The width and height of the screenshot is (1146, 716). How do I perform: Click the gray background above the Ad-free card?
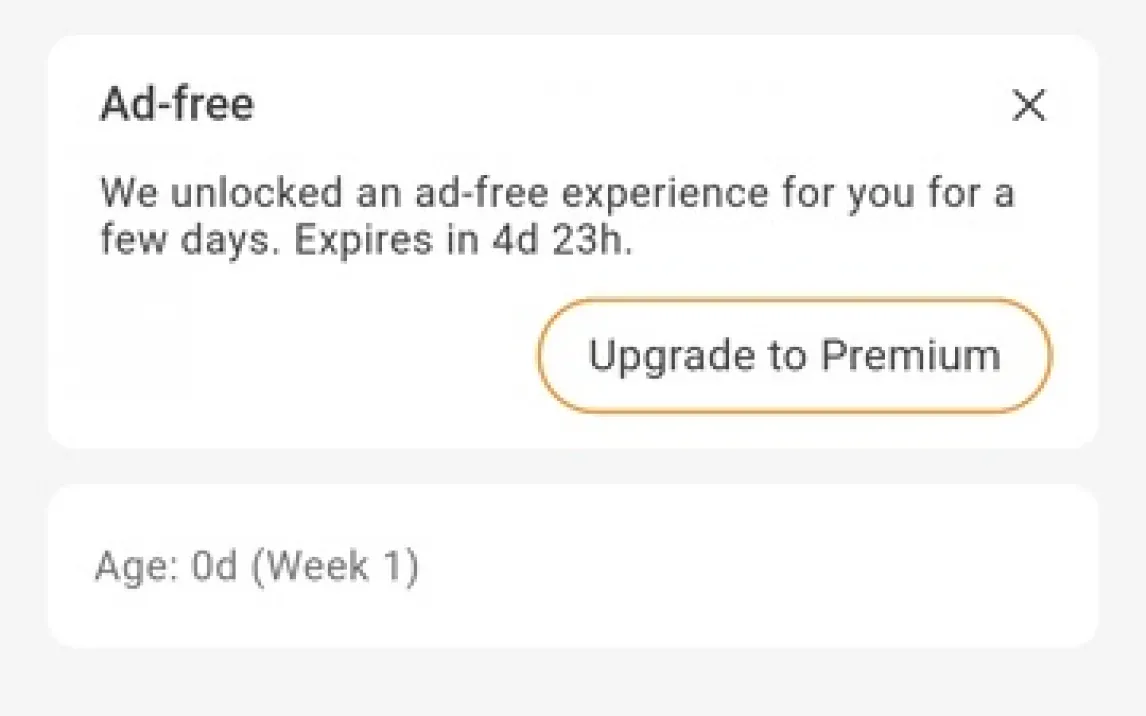point(572,16)
